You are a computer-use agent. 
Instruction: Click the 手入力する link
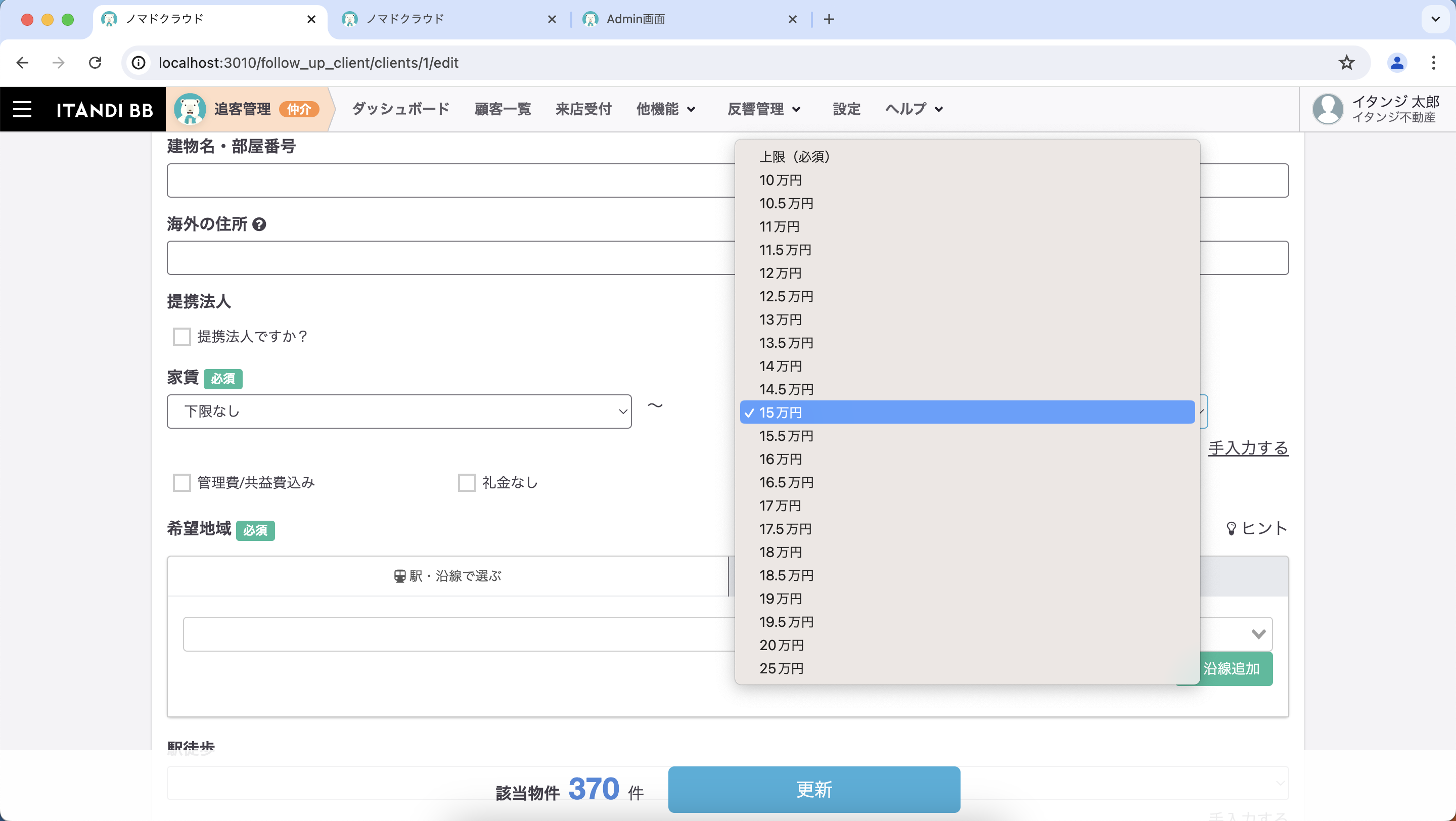[1248, 447]
